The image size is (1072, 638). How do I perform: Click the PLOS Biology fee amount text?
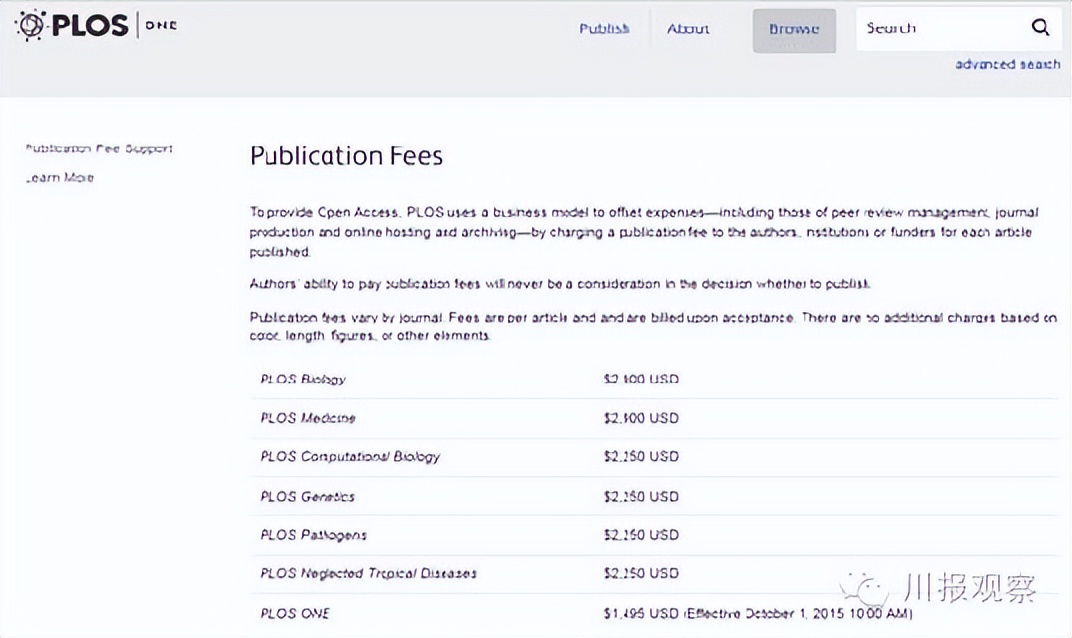[x=640, y=379]
